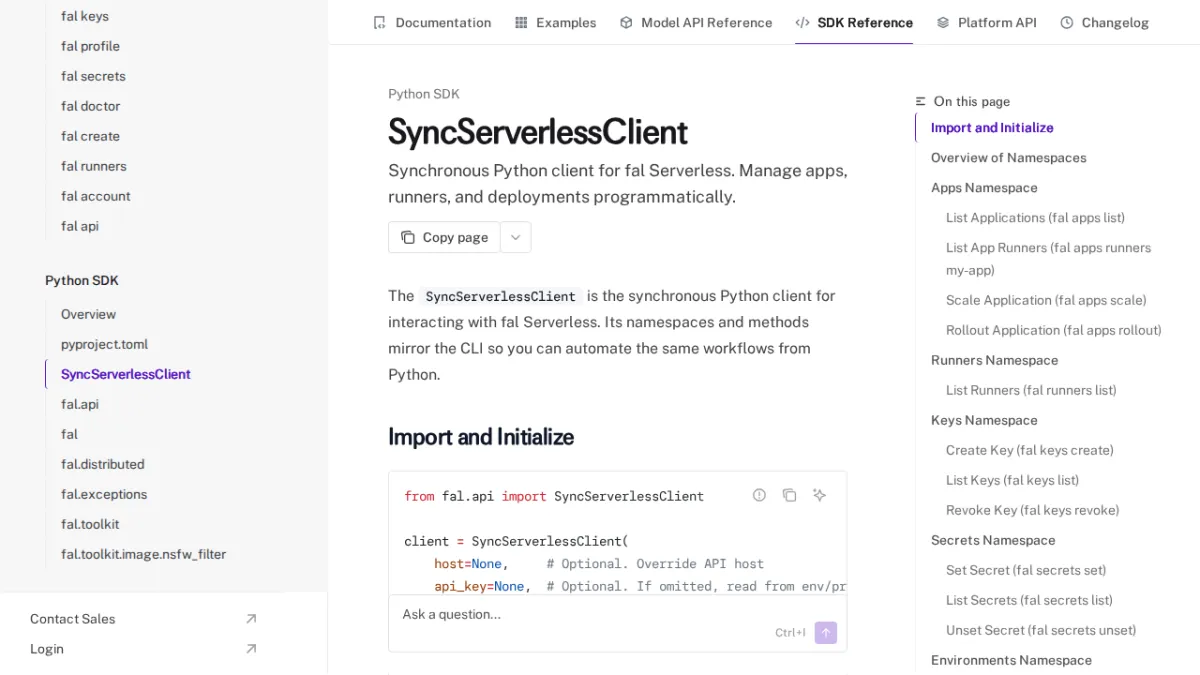
Task: Jump to Overview of Namespaces
Action: coord(1008,158)
